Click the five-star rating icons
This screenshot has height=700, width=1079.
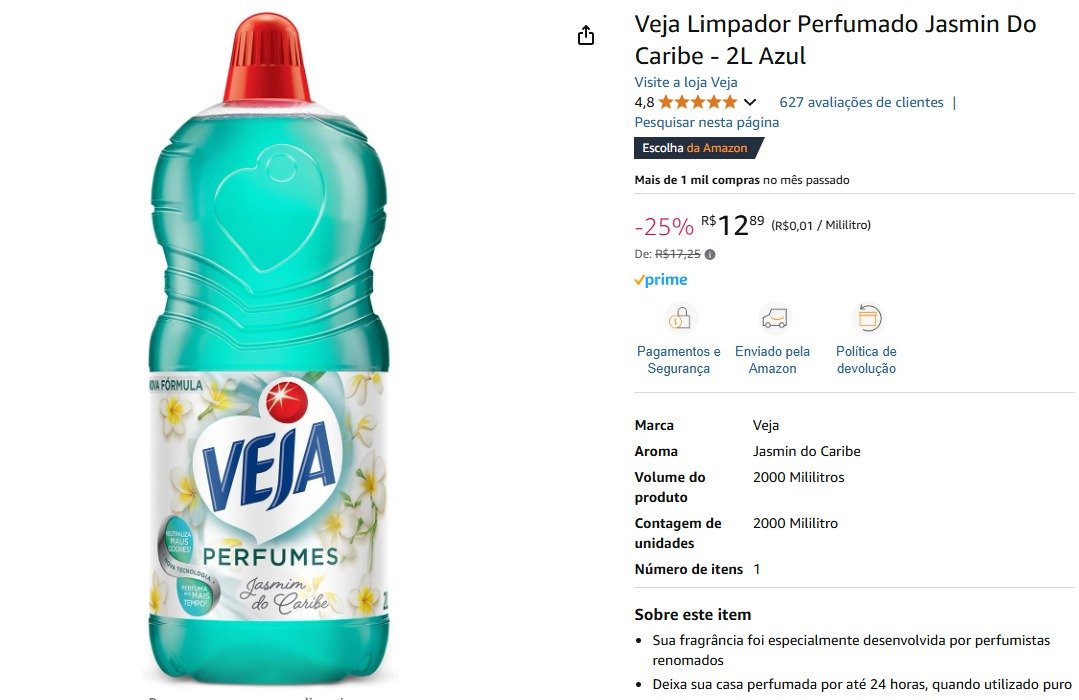[x=698, y=103]
